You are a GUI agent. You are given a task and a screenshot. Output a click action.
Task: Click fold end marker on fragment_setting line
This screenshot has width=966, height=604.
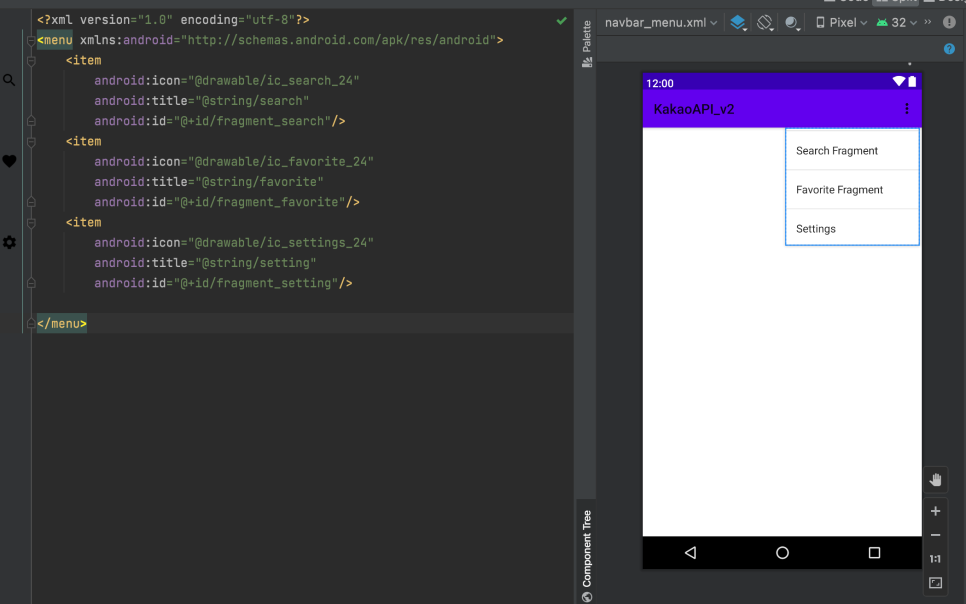pyautogui.click(x=31, y=284)
